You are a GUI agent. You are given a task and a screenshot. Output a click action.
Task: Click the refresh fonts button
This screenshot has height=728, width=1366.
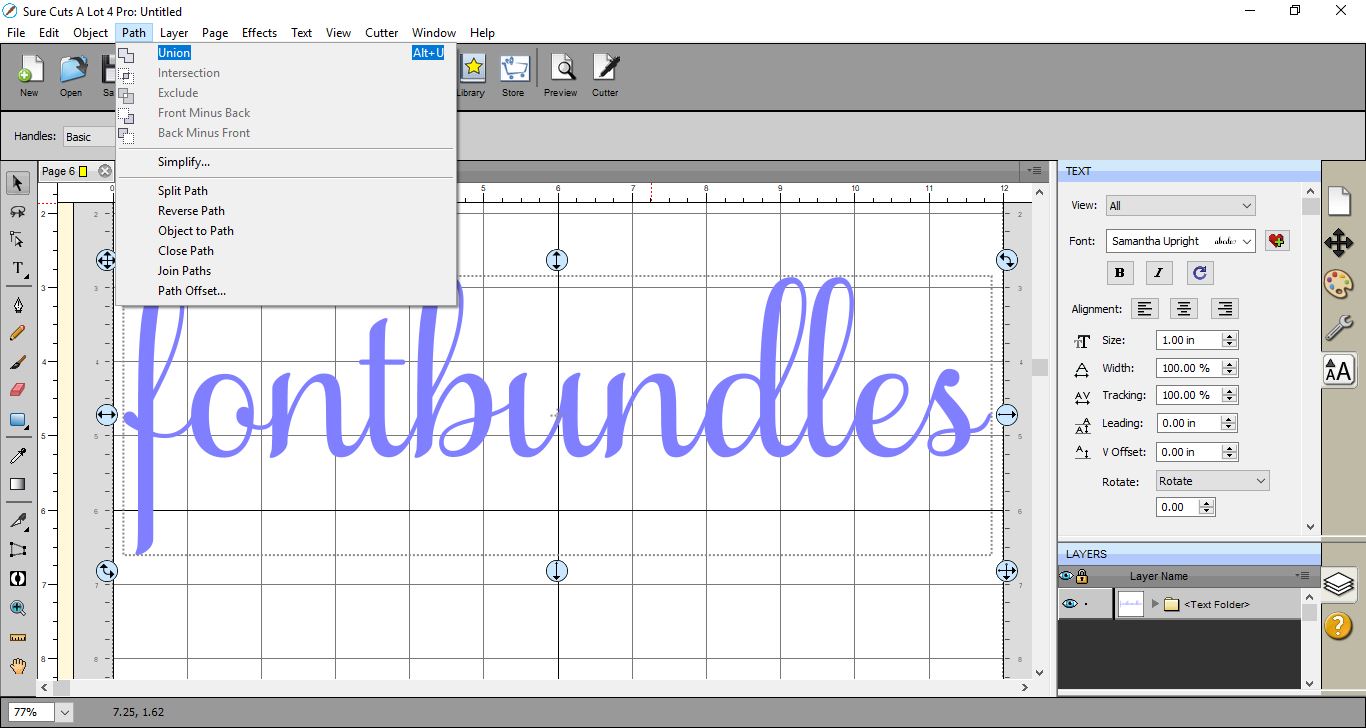coord(1200,272)
